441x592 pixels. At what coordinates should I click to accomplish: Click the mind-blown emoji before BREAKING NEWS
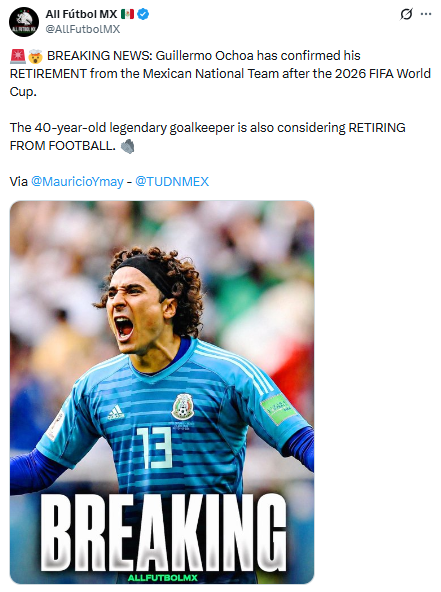[35, 56]
